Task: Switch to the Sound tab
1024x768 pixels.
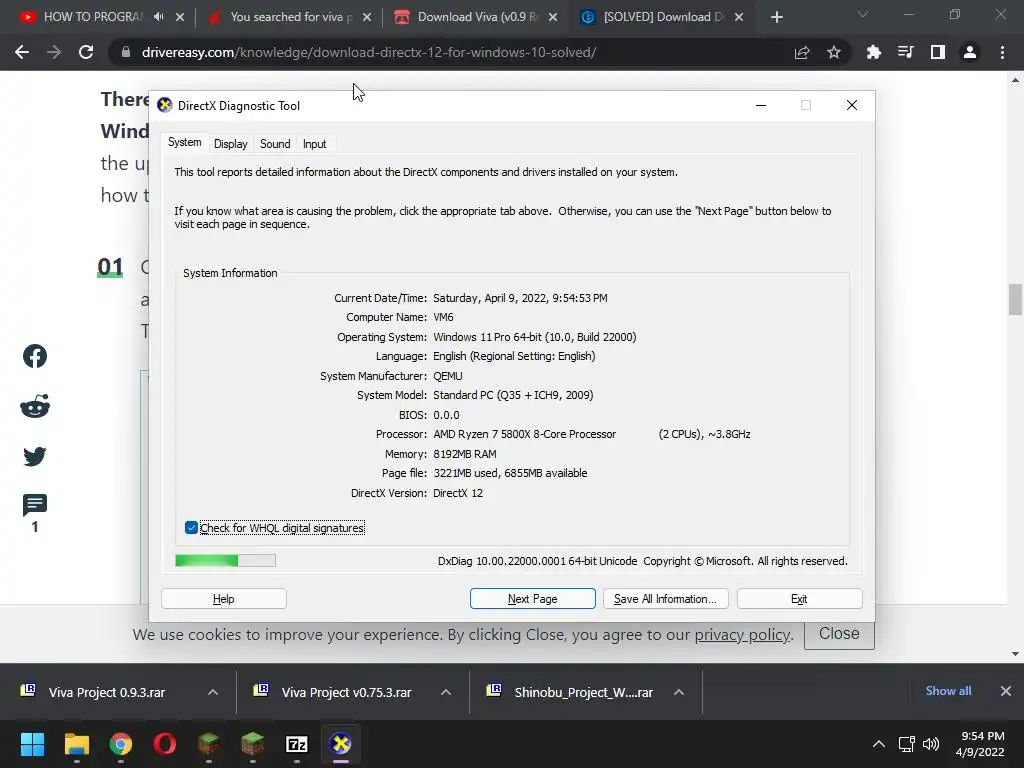Action: click(x=275, y=144)
